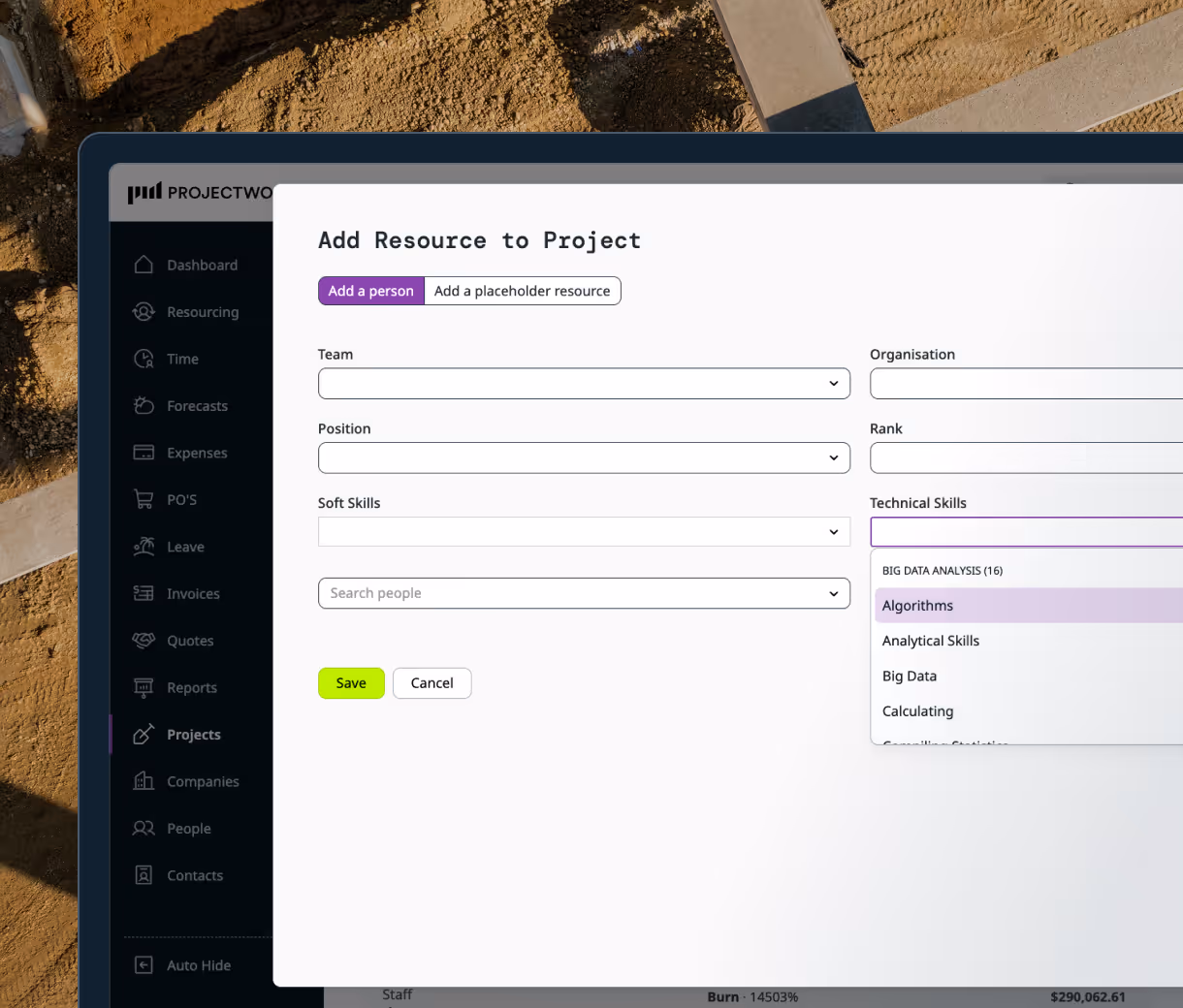Open the Search people dropdown
This screenshot has height=1008, width=1183.
(584, 593)
